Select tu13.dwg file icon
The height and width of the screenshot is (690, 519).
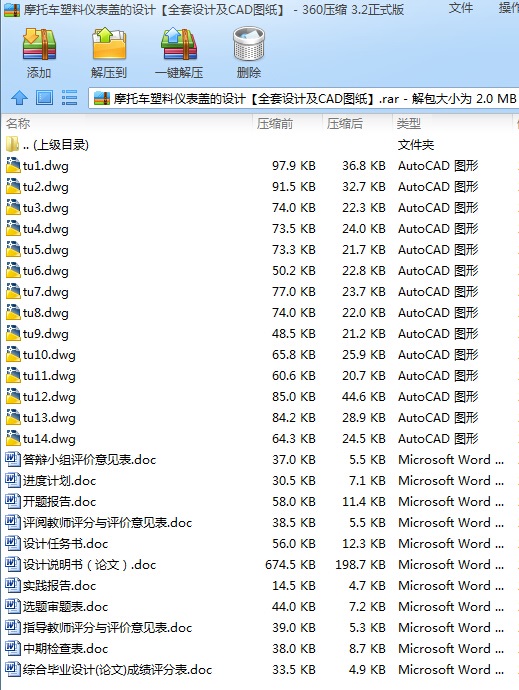[13, 417]
